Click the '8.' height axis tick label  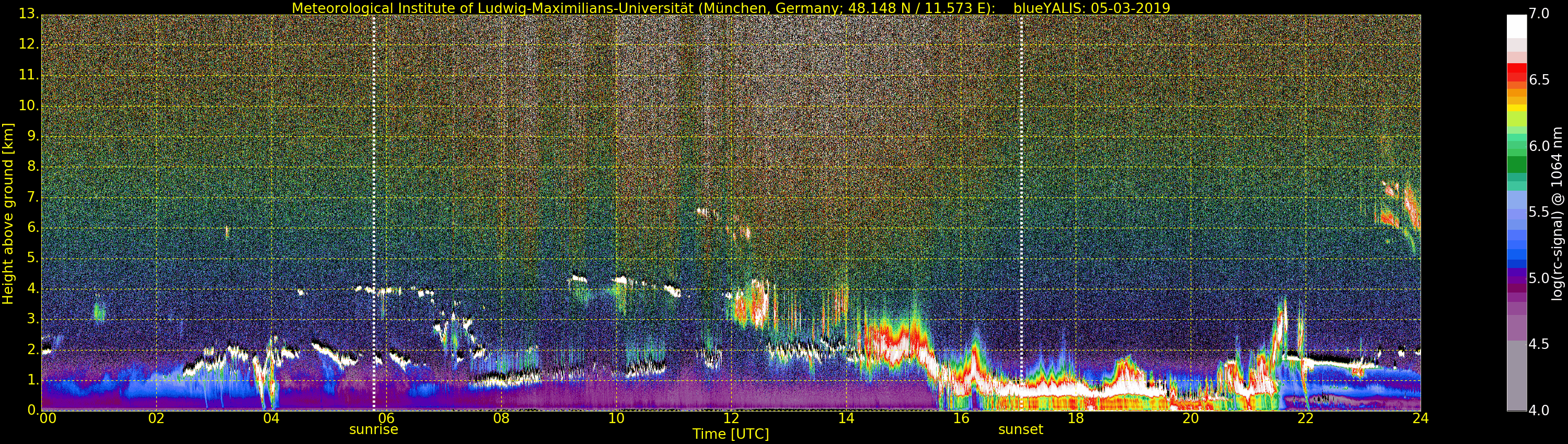point(33,166)
